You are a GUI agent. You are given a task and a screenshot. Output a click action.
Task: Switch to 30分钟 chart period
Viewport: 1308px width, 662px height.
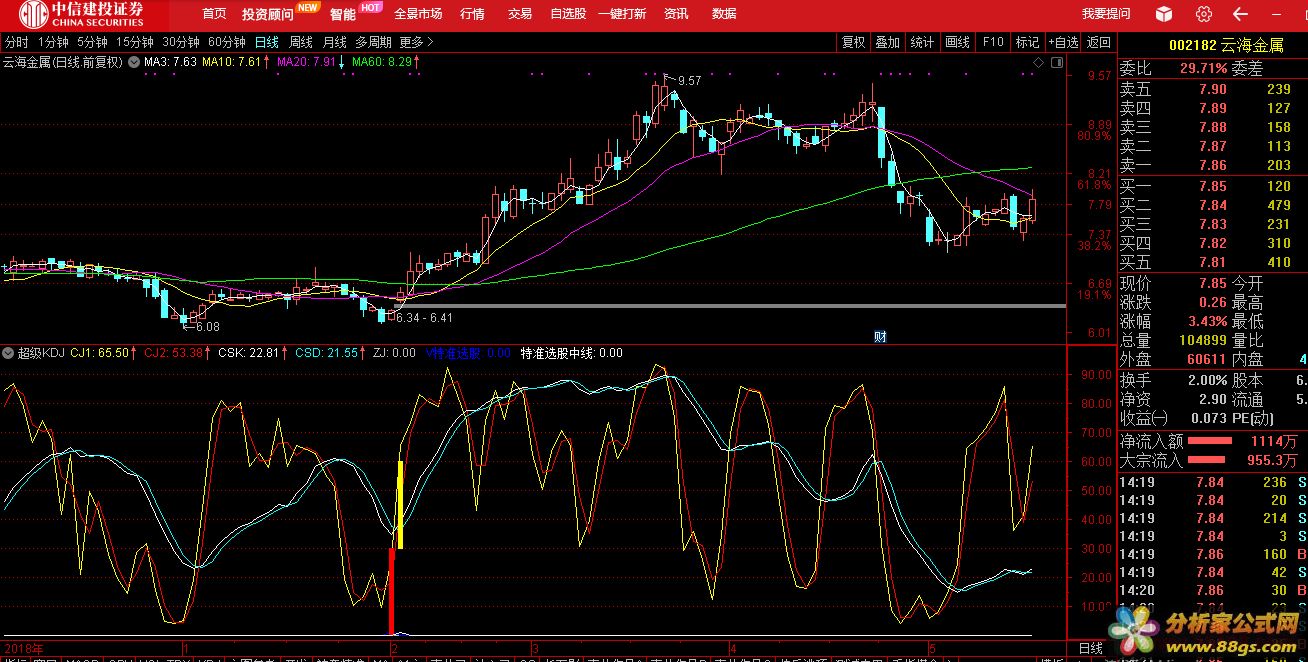(181, 42)
